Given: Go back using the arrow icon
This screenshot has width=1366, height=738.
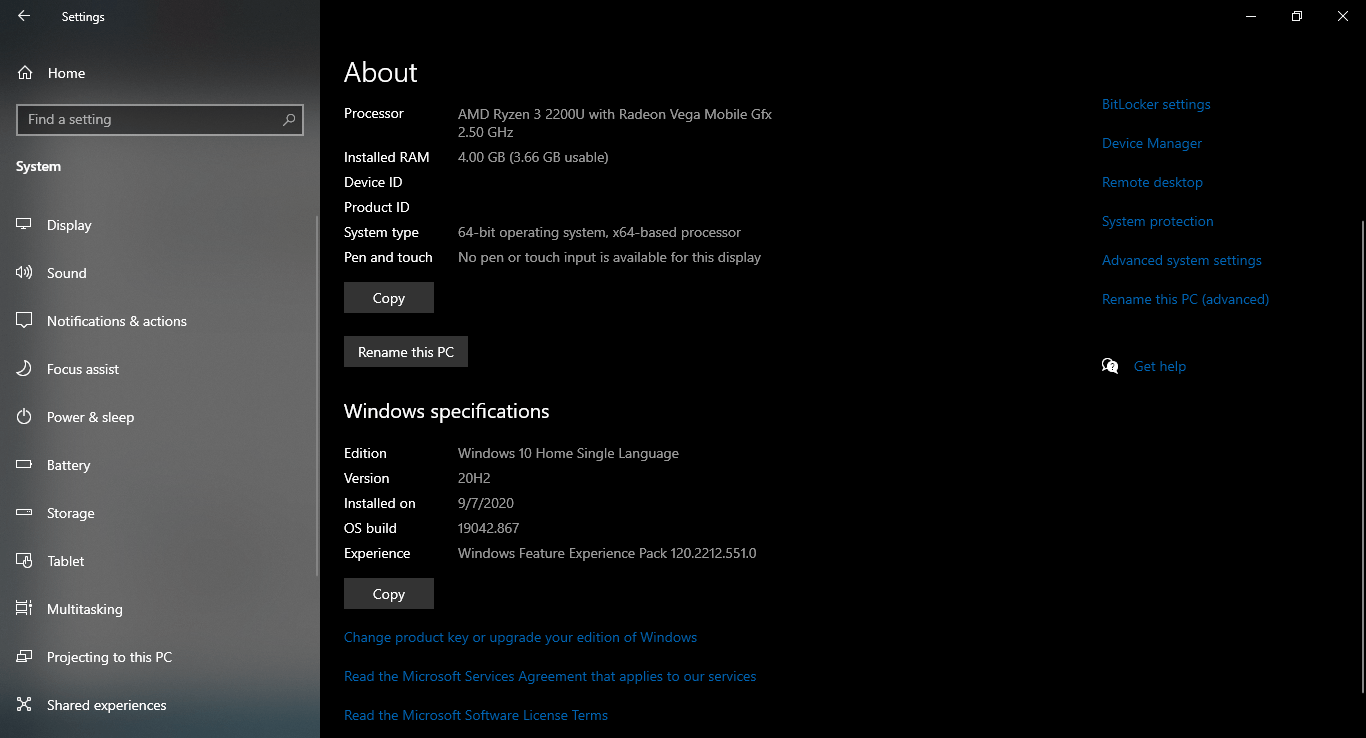Looking at the screenshot, I should point(24,16).
